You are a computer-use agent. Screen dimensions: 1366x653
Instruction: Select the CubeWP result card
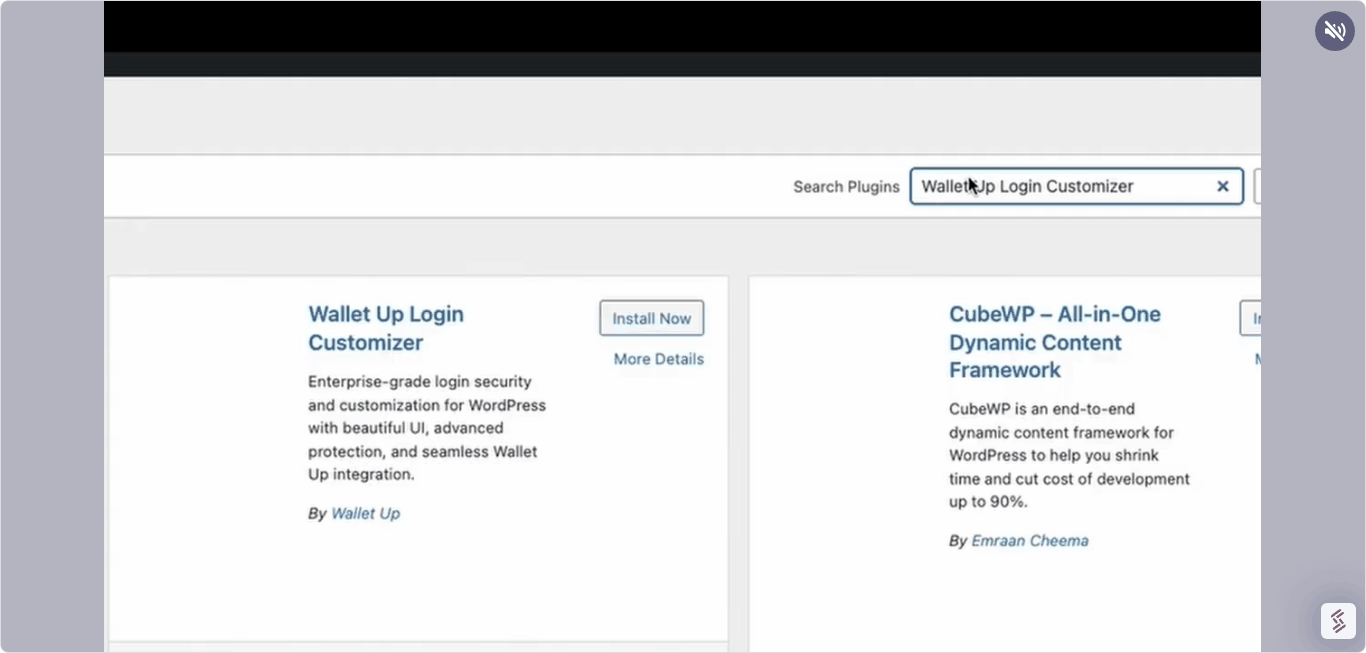[x=1000, y=460]
